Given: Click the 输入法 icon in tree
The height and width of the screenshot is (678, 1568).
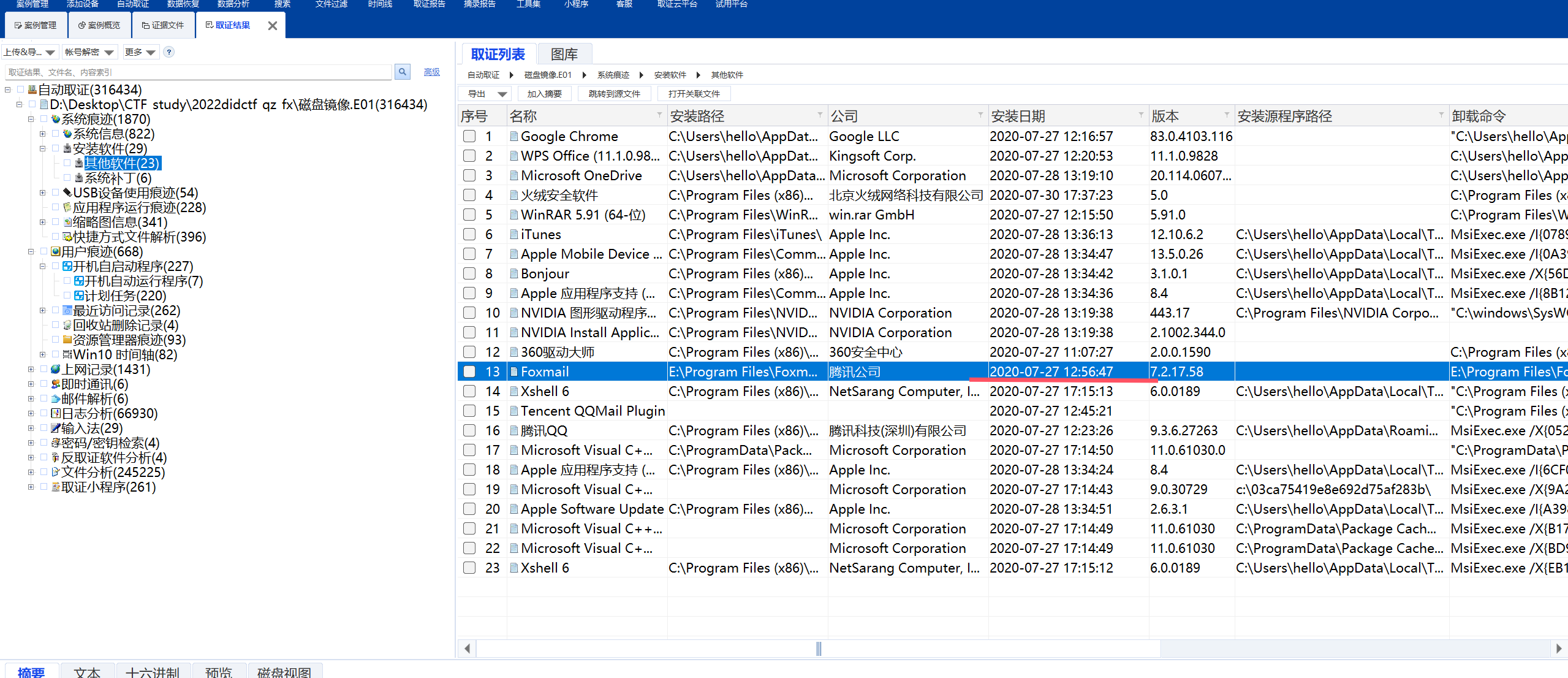Looking at the screenshot, I should point(56,428).
